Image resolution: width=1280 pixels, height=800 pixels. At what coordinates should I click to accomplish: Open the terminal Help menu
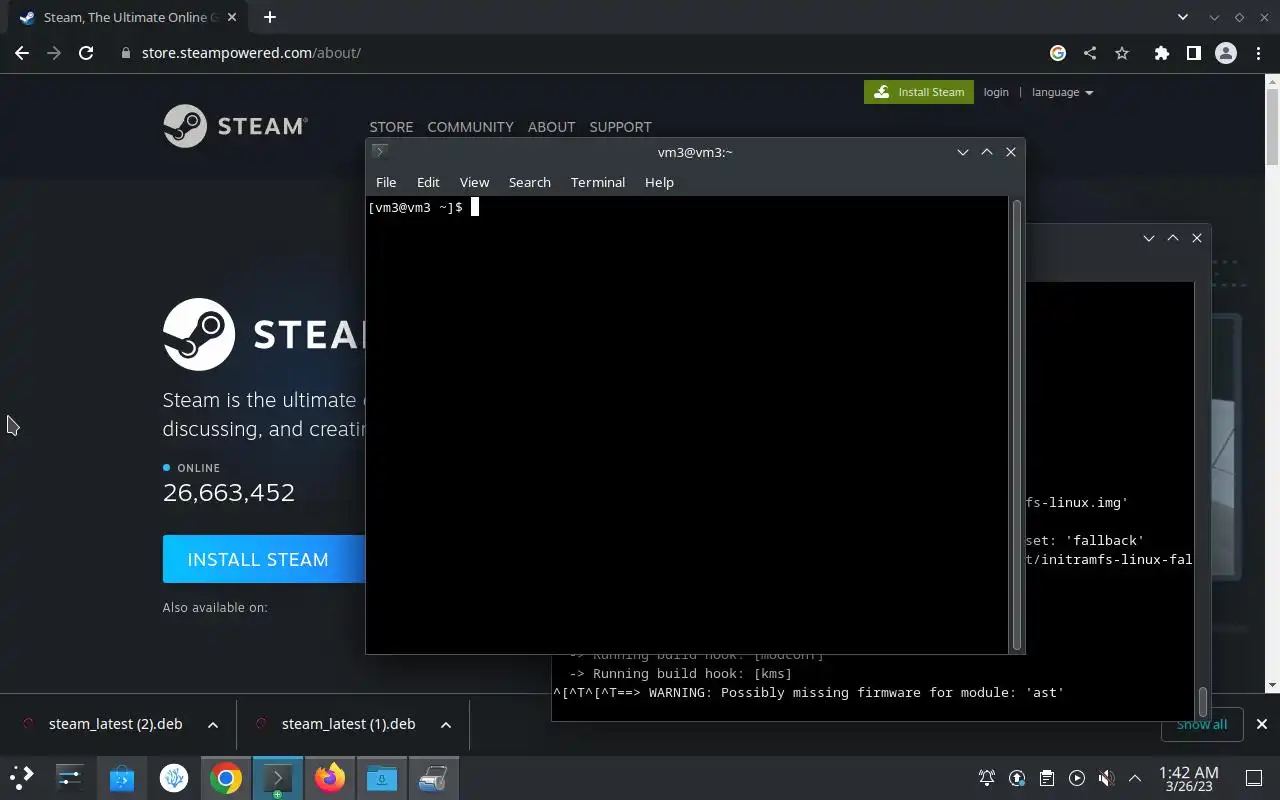tap(659, 182)
